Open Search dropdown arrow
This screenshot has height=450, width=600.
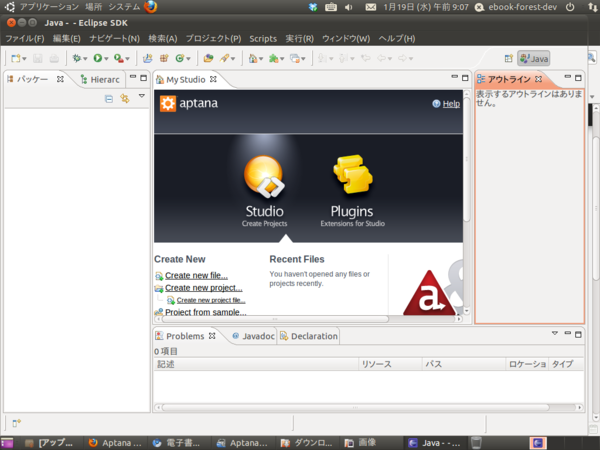pos(233,59)
